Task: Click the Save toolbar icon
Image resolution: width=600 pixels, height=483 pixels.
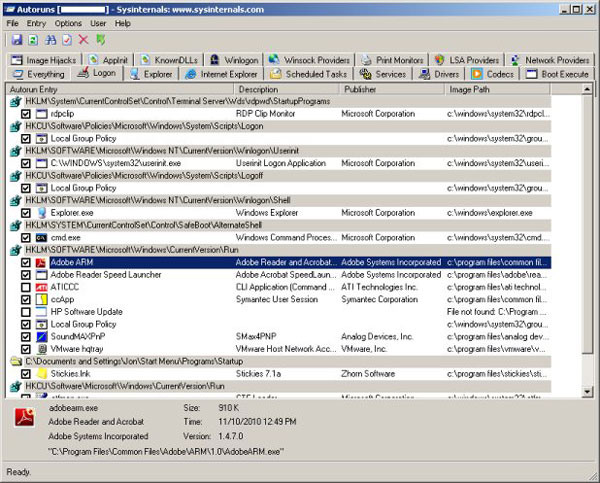Action: coord(17,40)
